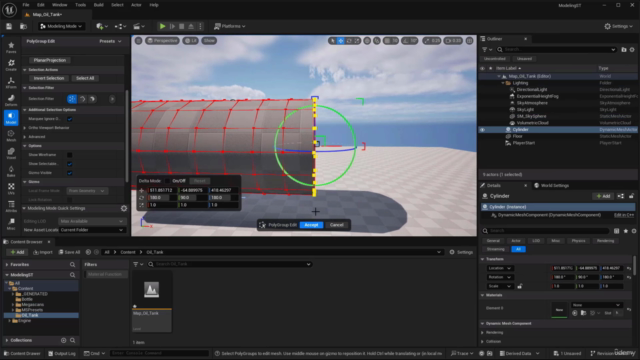
Task: Click the Scale lock ratio icon
Action: pos(520,286)
